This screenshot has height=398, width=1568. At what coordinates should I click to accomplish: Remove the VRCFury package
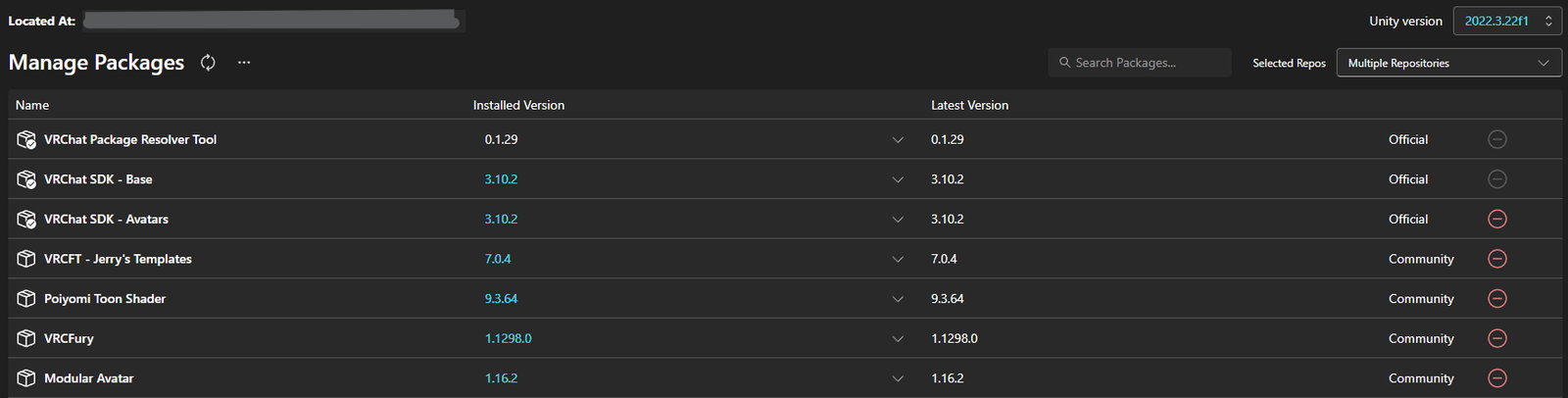[1496, 338]
